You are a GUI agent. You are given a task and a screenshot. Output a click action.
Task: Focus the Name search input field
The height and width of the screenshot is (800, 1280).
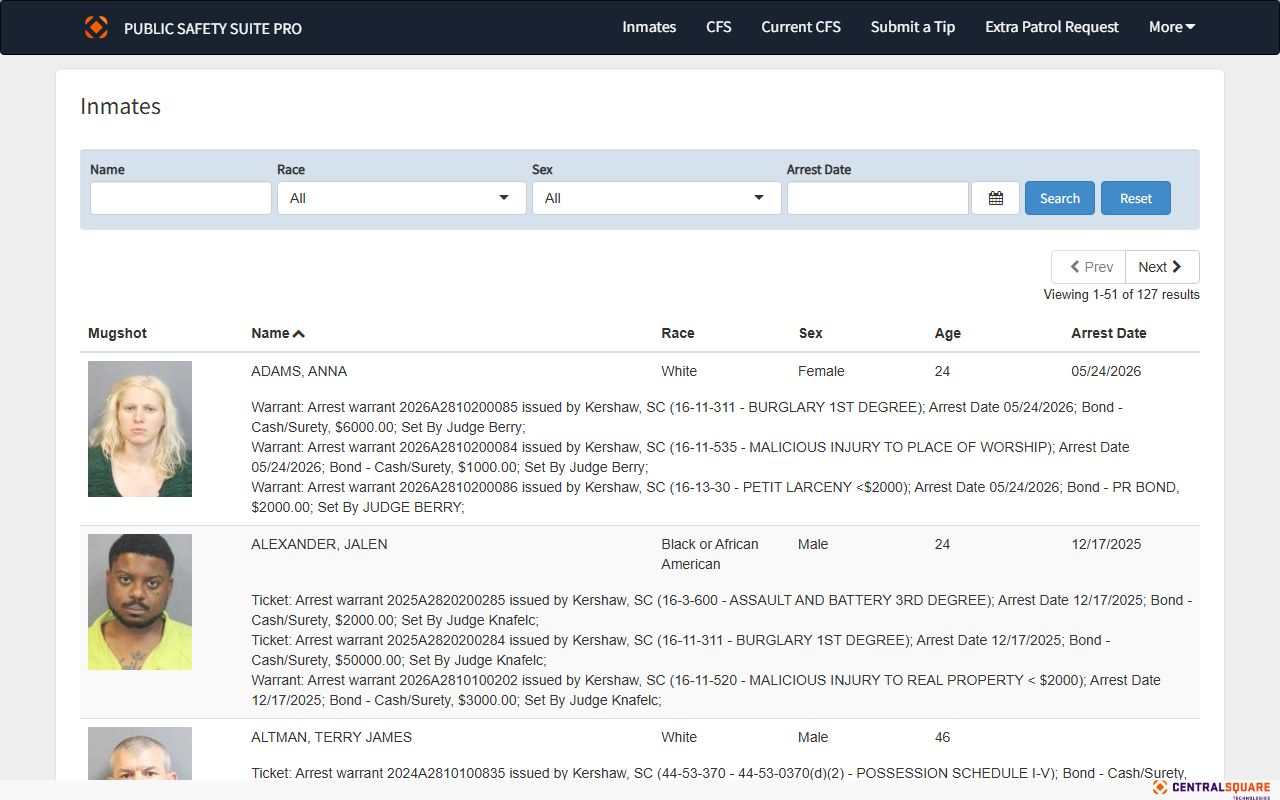tap(181, 198)
